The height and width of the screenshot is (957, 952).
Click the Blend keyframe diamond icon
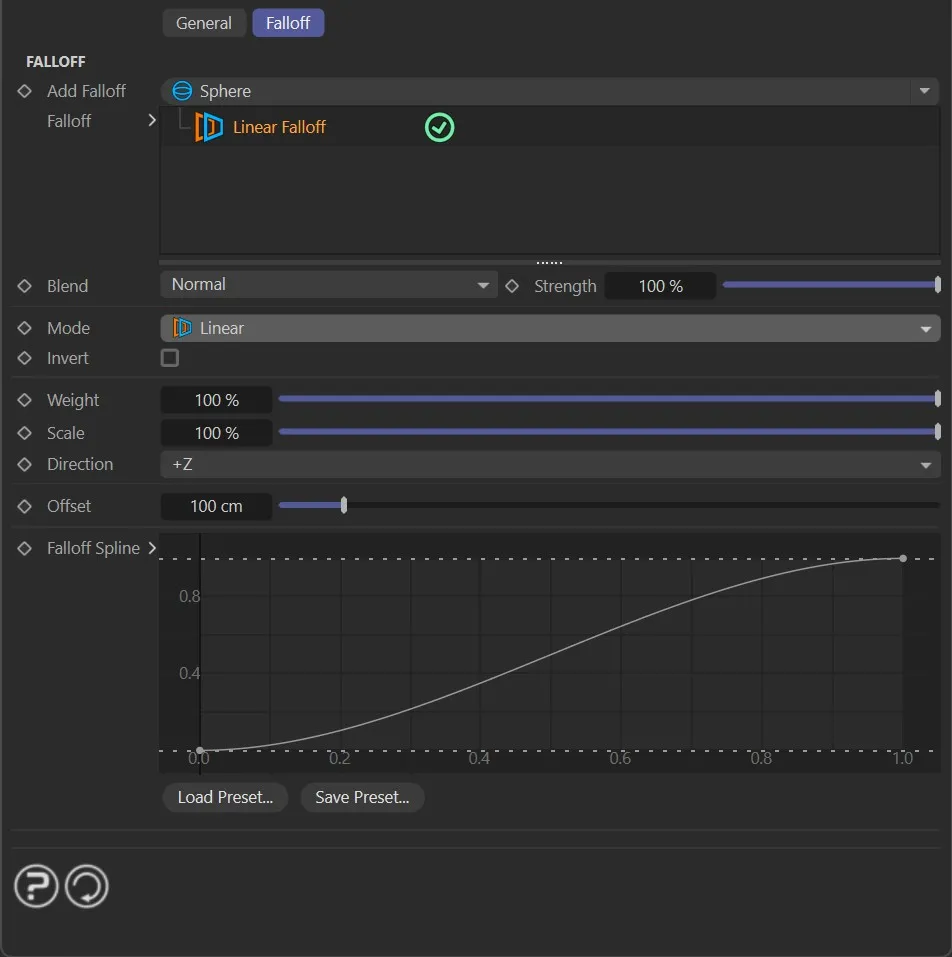tap(25, 286)
